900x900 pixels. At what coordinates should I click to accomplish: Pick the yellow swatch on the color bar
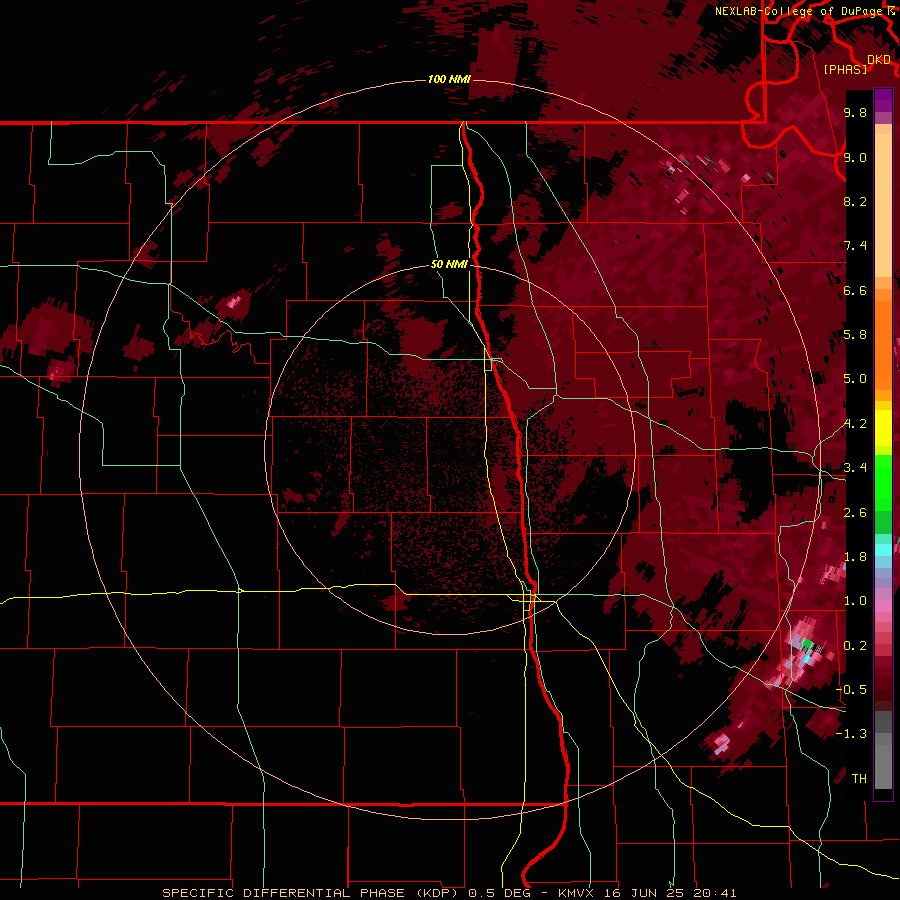[x=883, y=428]
